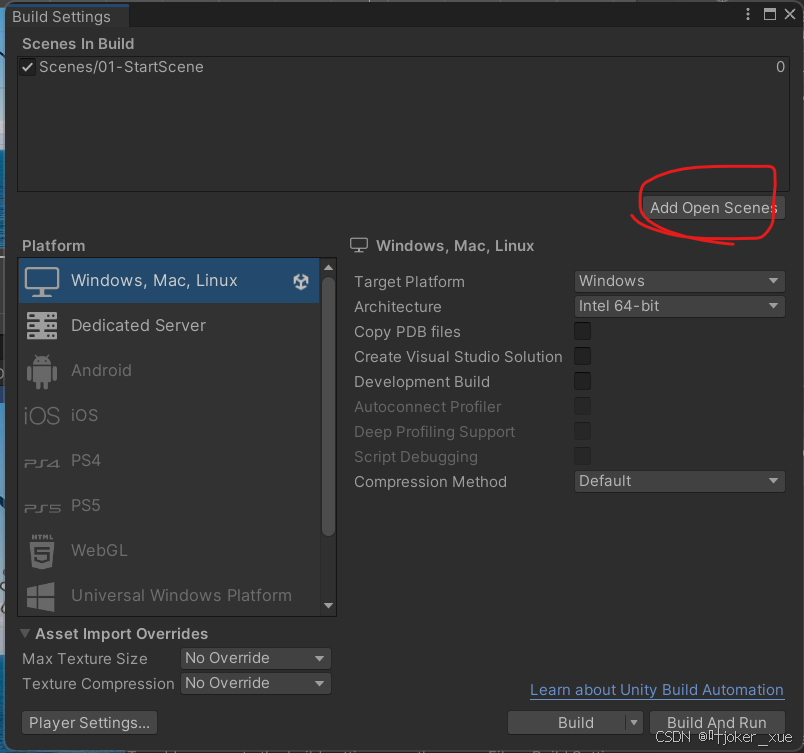Open the Architecture dropdown
Viewport: 804px width, 753px height.
[679, 306]
